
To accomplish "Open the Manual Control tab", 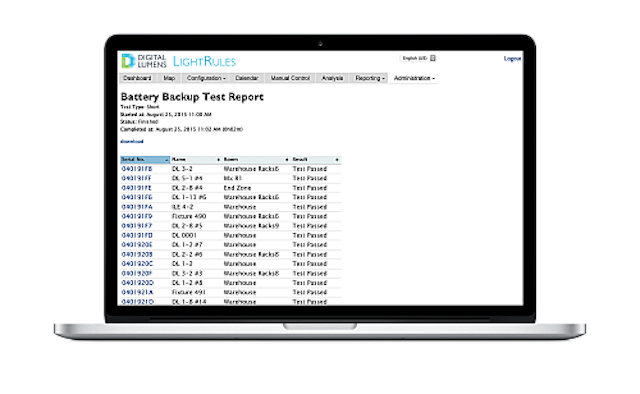I will 290,78.
